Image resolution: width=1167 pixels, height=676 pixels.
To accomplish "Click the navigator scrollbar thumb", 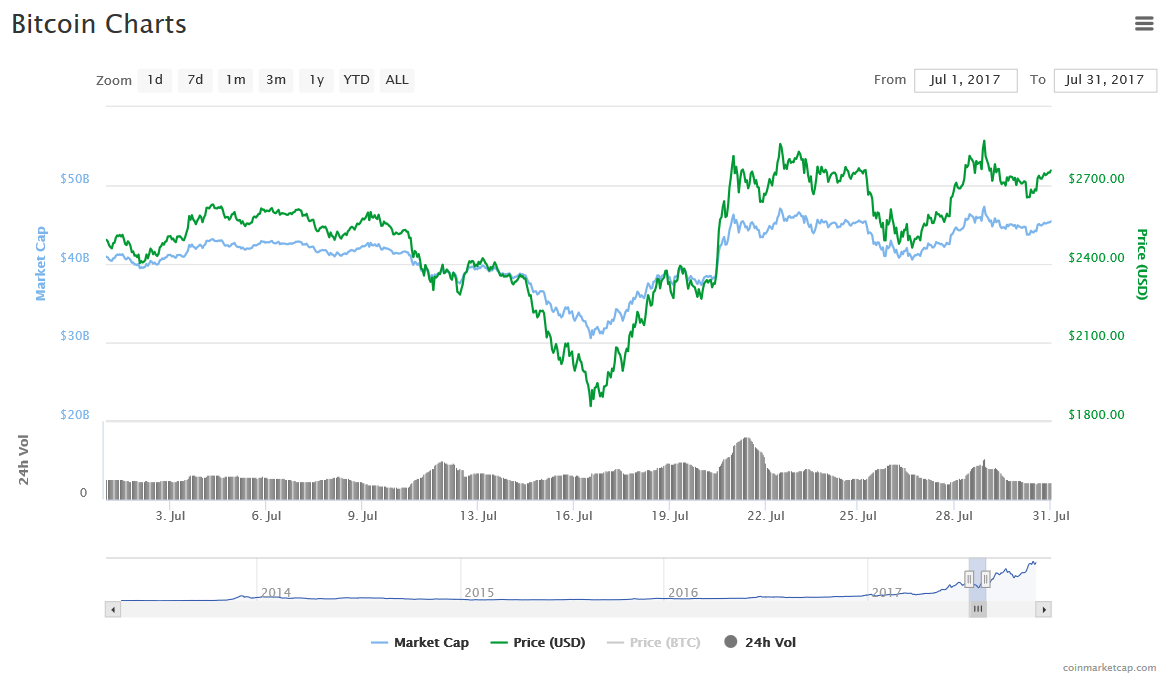I will [978, 609].
